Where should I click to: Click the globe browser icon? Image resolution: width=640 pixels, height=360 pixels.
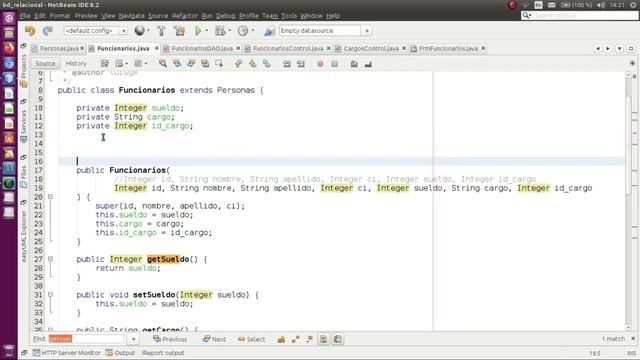click(x=140, y=31)
